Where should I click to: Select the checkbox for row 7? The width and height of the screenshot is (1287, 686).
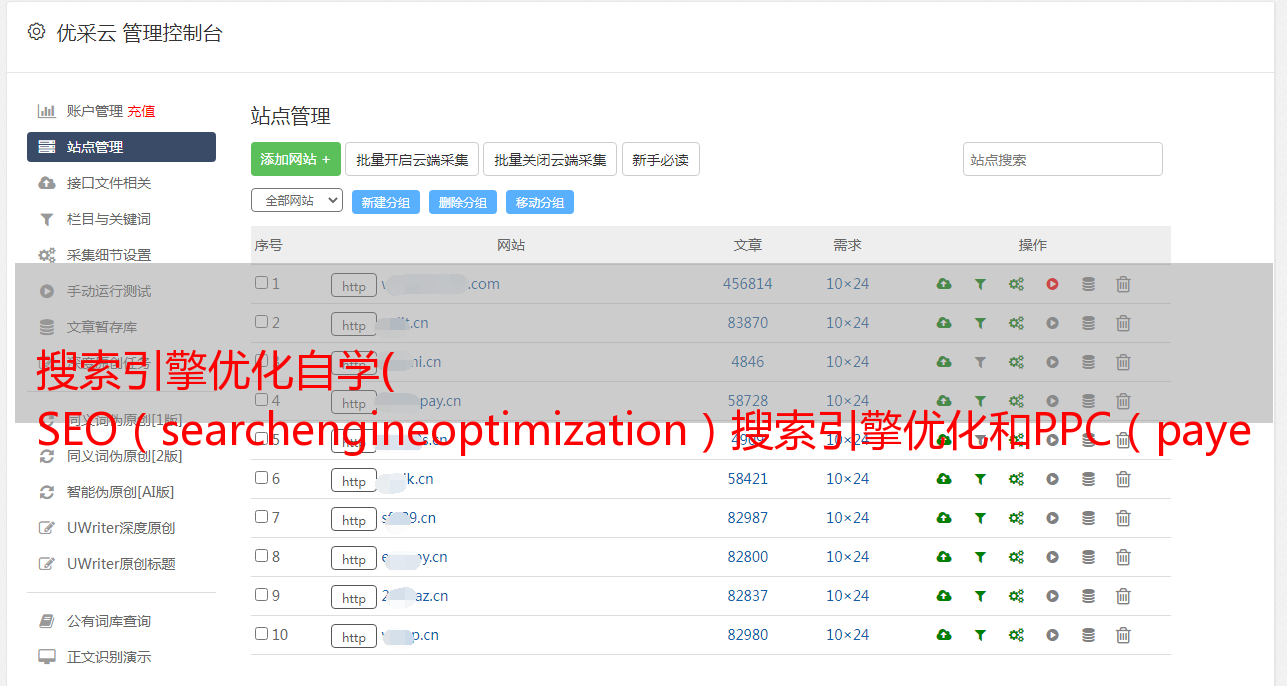(261, 517)
